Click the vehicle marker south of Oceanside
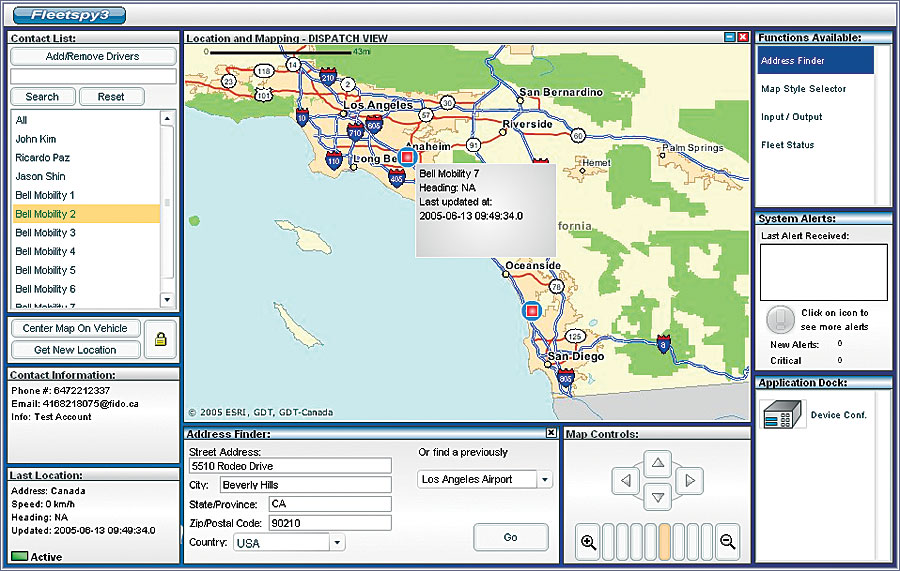 tap(532, 310)
